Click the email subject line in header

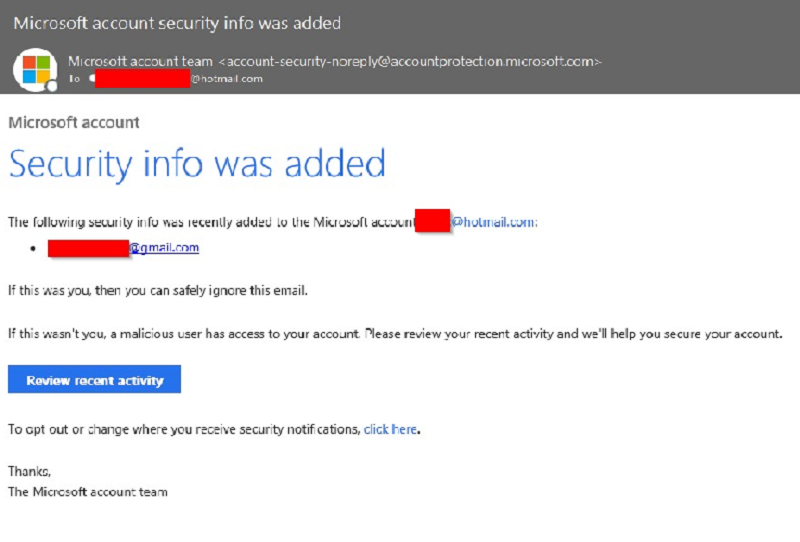pos(177,23)
